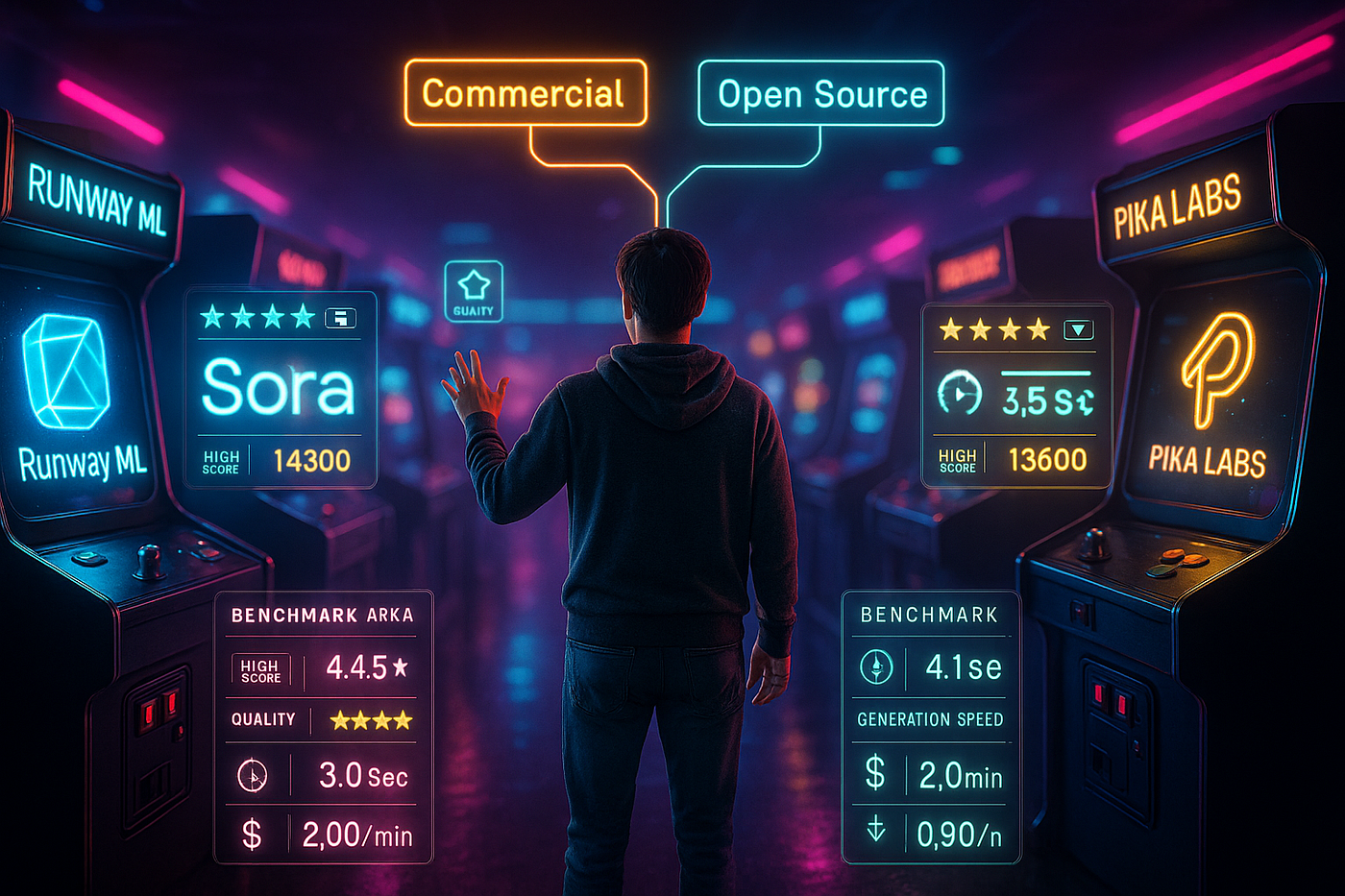Click the joystick on the Pika Labs cabinet

1093,545
